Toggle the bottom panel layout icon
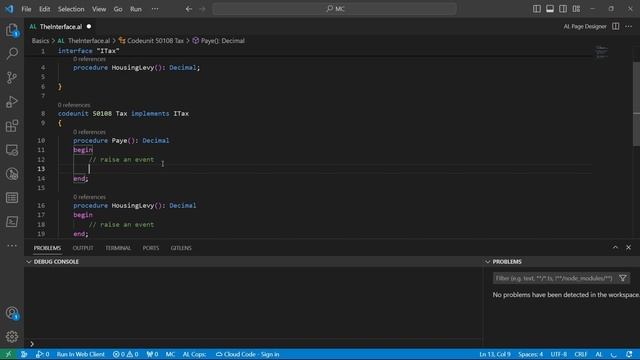 point(550,9)
